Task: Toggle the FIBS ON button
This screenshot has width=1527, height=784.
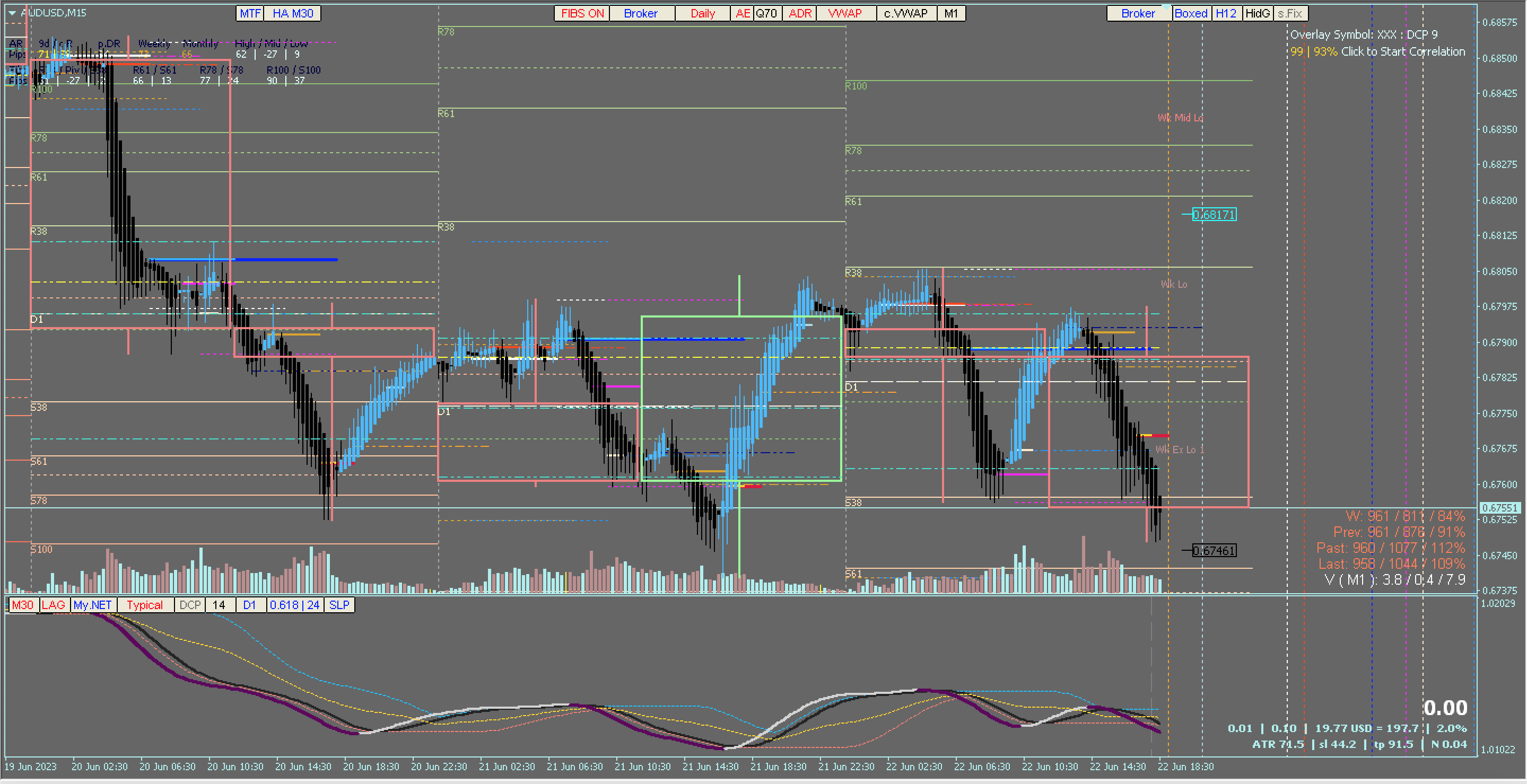Action: tap(581, 13)
